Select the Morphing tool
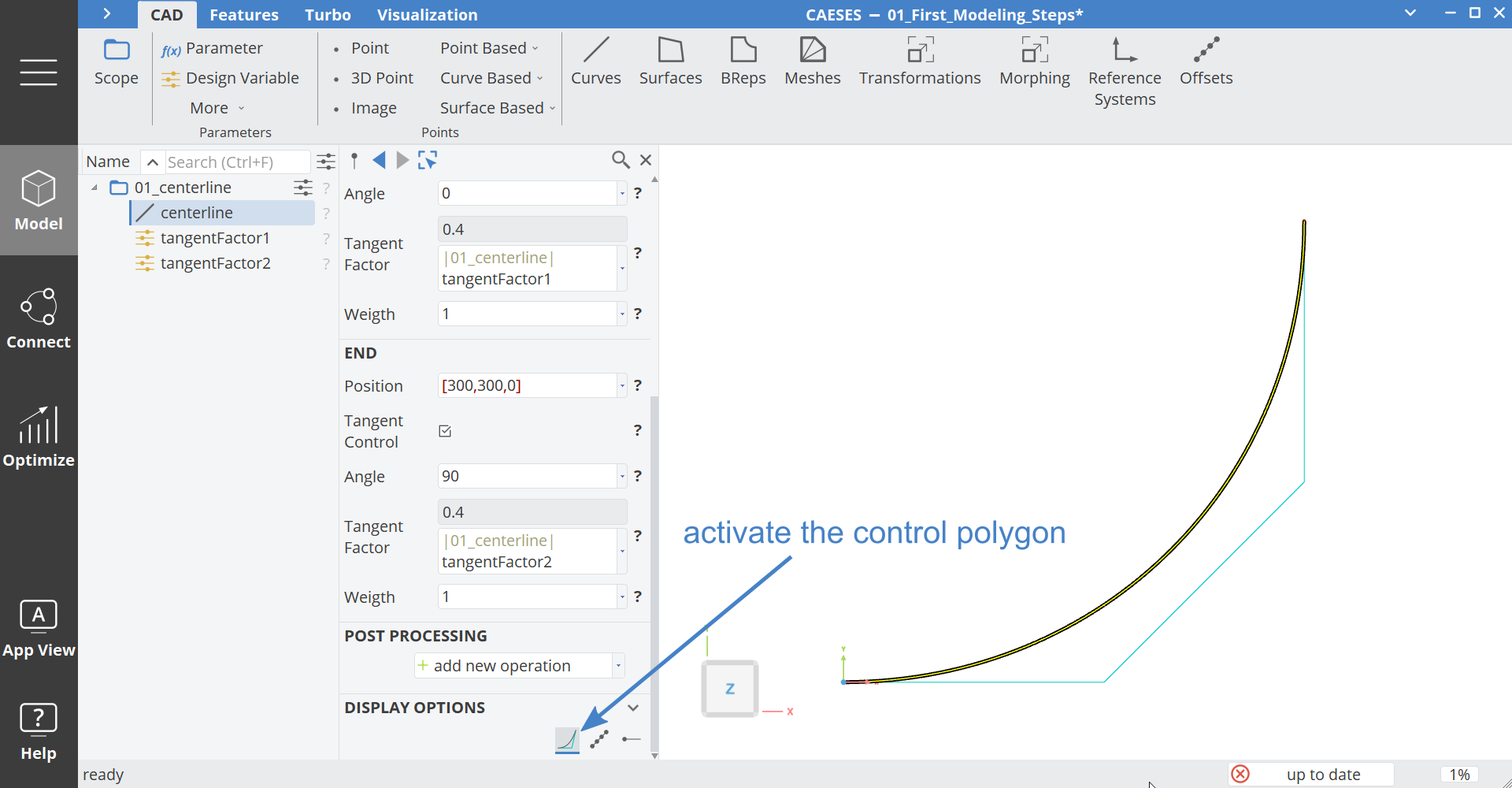The height and width of the screenshot is (788, 1512). coord(1034,61)
